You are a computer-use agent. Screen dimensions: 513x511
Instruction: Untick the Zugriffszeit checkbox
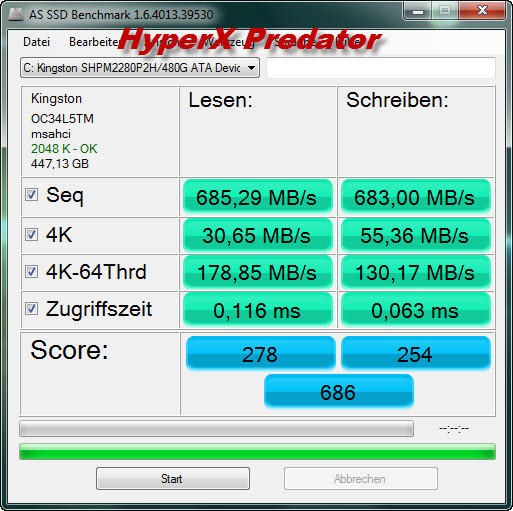coord(31,309)
